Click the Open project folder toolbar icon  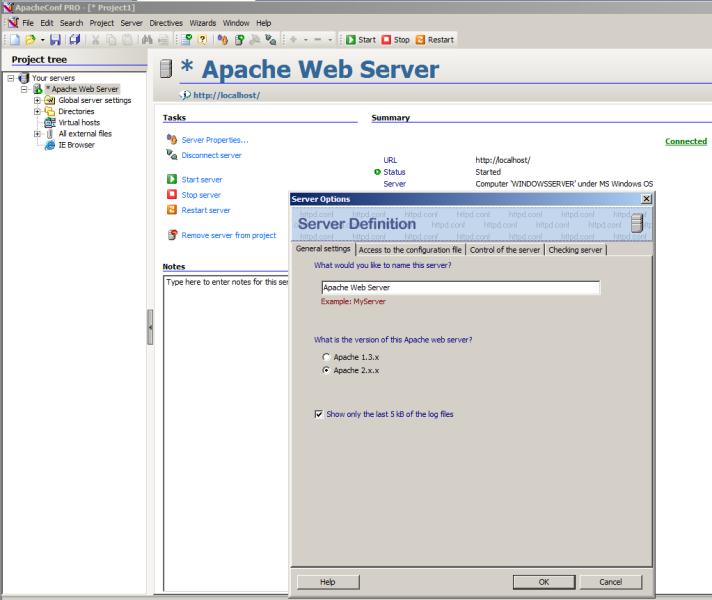coord(30,40)
